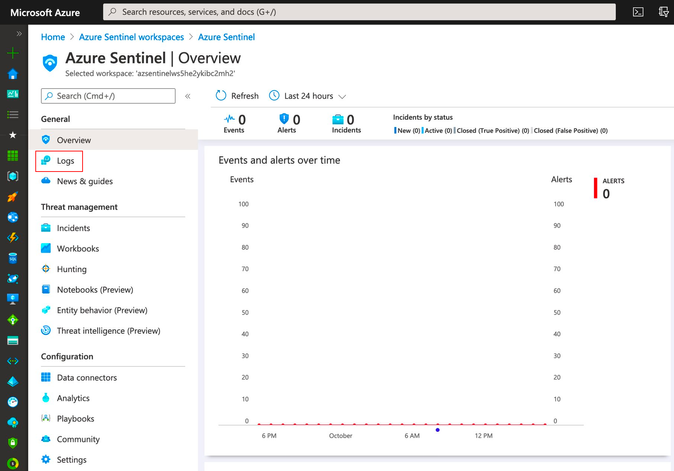Click the Events and alerts over time title
This screenshot has width=674, height=471.
tap(279, 160)
